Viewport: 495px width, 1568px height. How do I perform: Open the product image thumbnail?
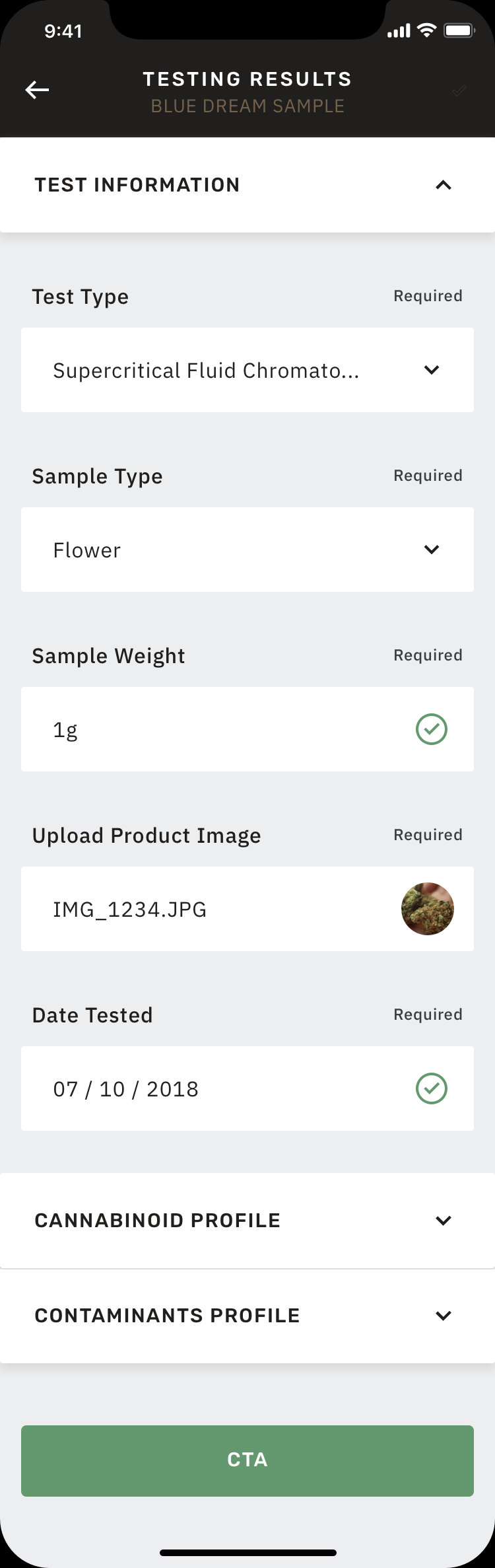(428, 909)
